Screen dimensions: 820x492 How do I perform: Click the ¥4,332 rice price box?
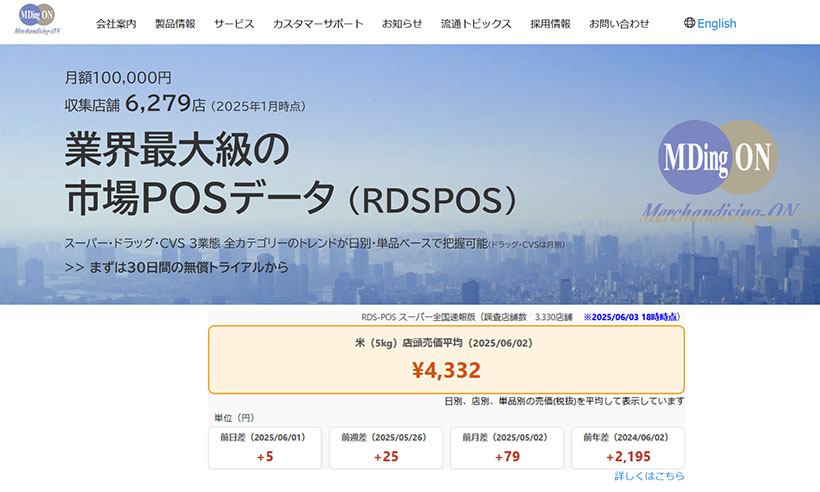click(x=446, y=359)
